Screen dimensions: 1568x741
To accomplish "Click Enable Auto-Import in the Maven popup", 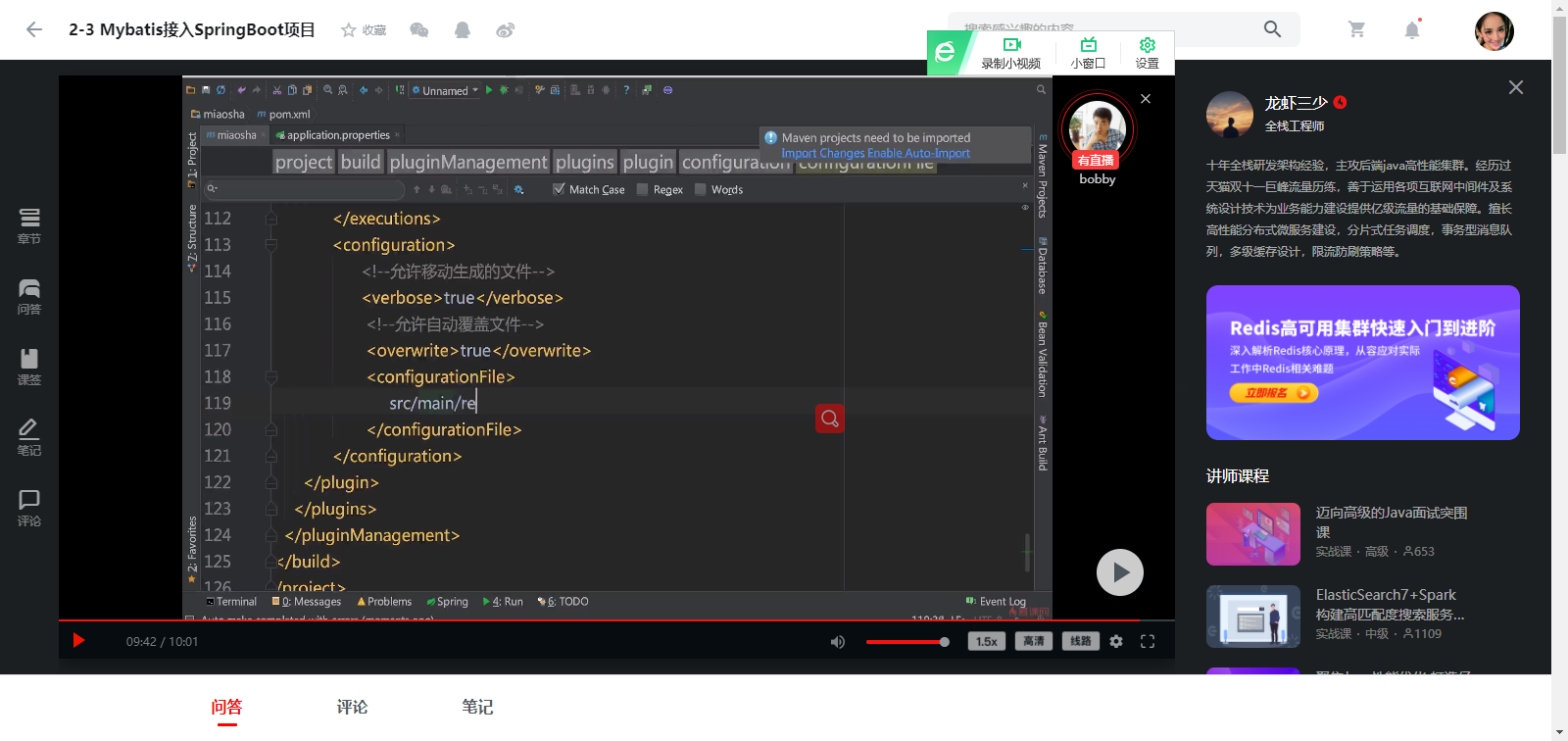I will pos(919,153).
